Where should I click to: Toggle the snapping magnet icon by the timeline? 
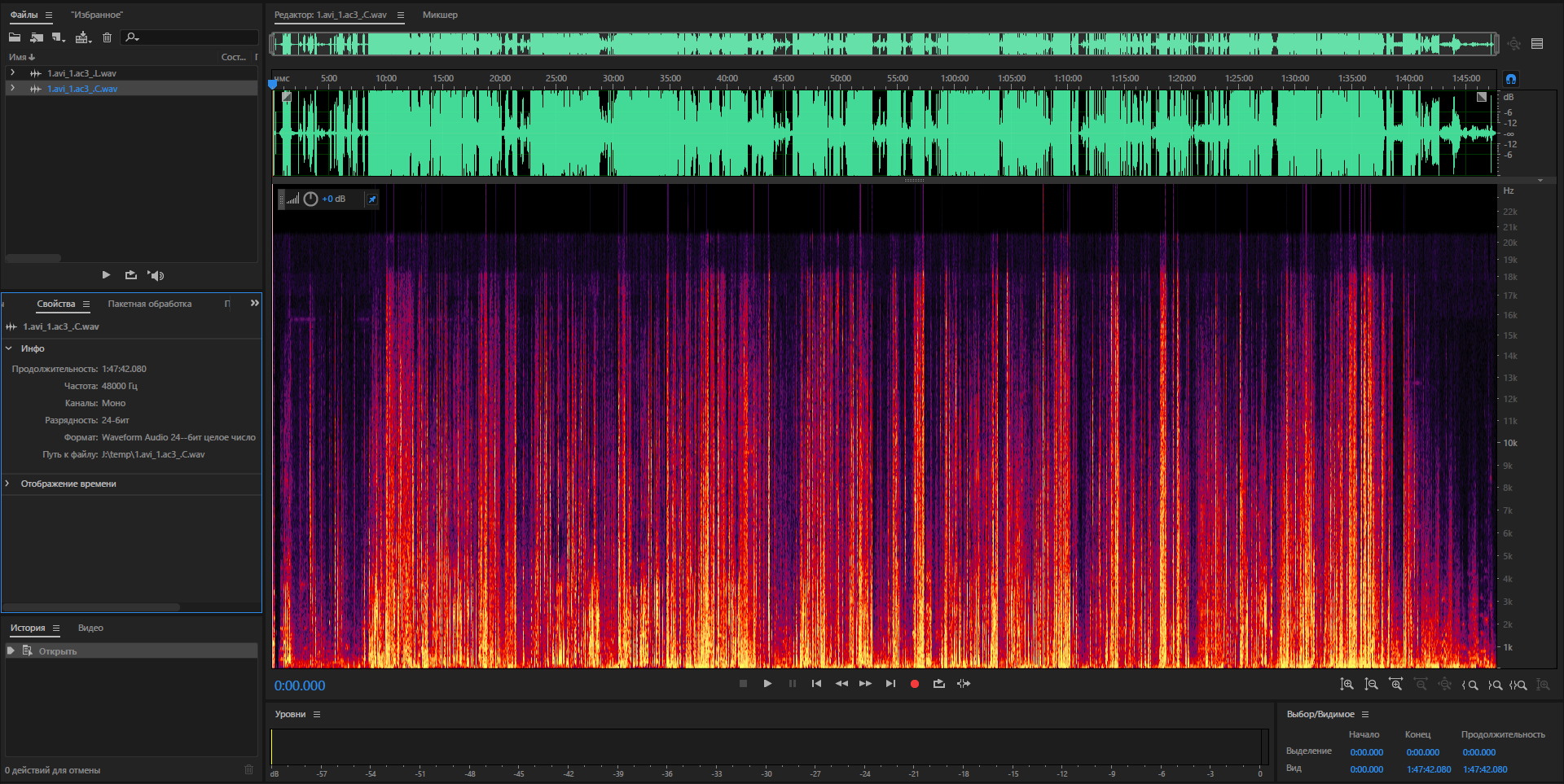(1510, 79)
